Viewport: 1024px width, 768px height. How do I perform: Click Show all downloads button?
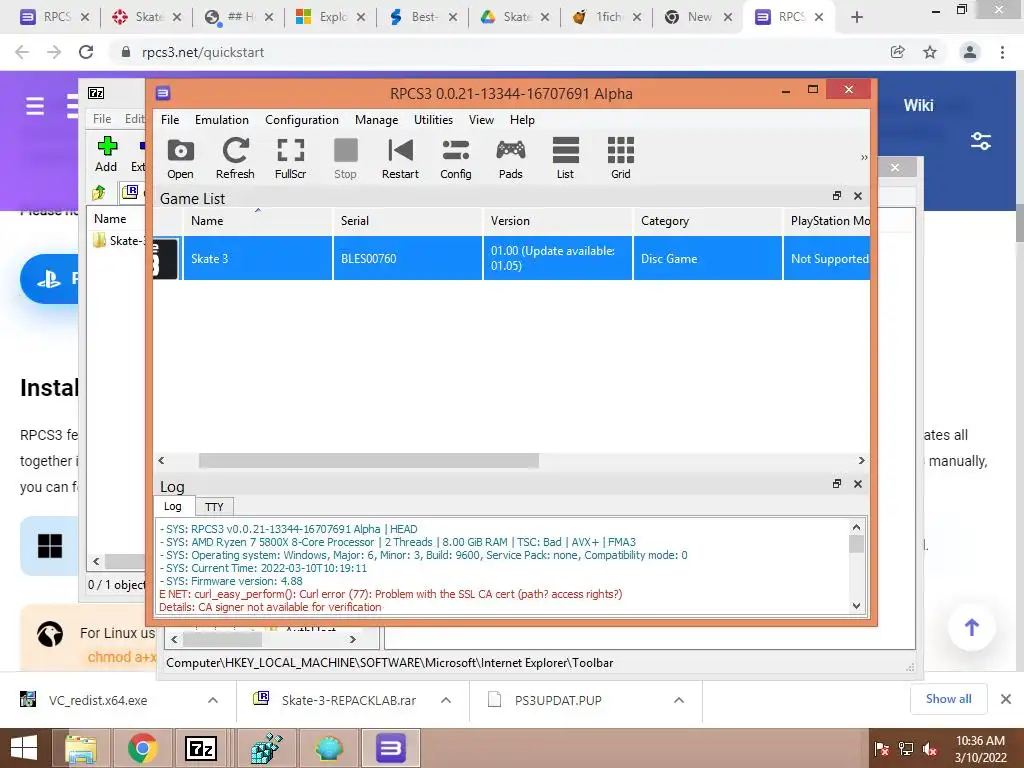tap(948, 699)
